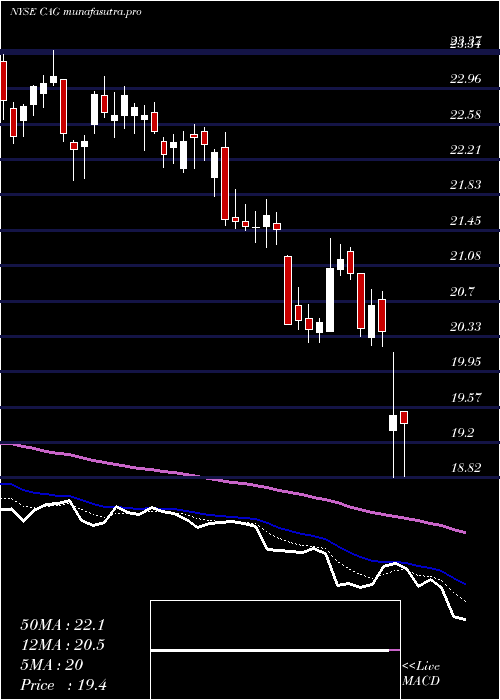Click the 21.45 price axis label
This screenshot has width=500, height=700.
(x=466, y=221)
